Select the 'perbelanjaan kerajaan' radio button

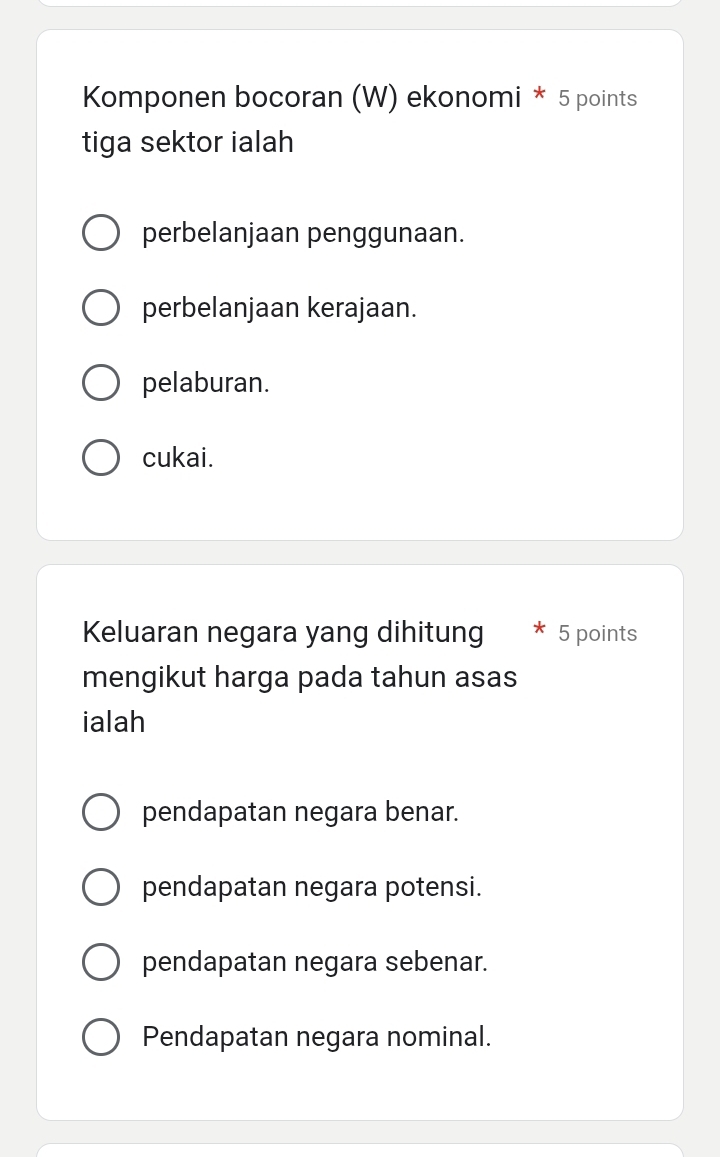[x=100, y=307]
